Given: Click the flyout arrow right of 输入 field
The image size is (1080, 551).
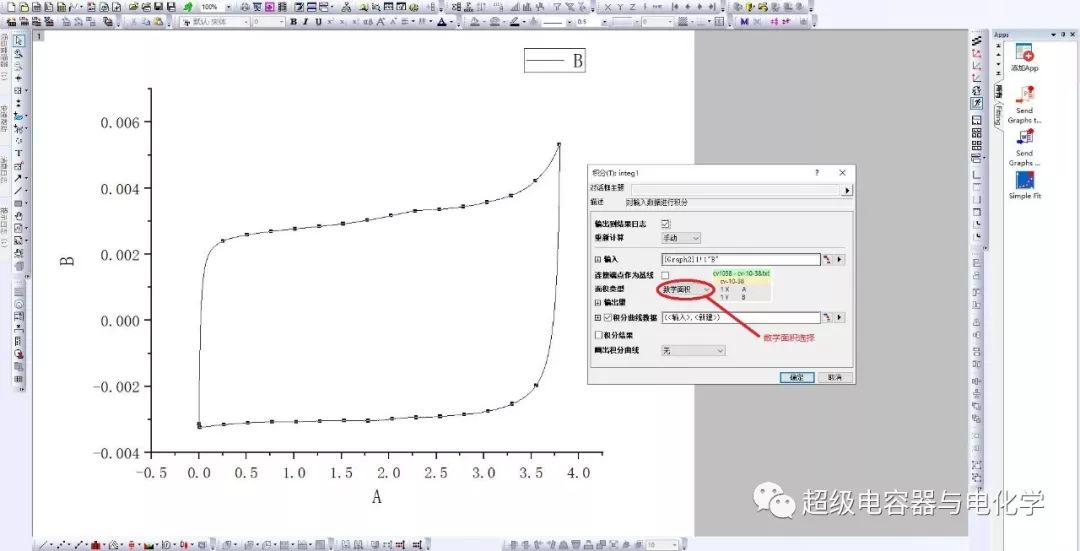Looking at the screenshot, I should click(x=840, y=260).
